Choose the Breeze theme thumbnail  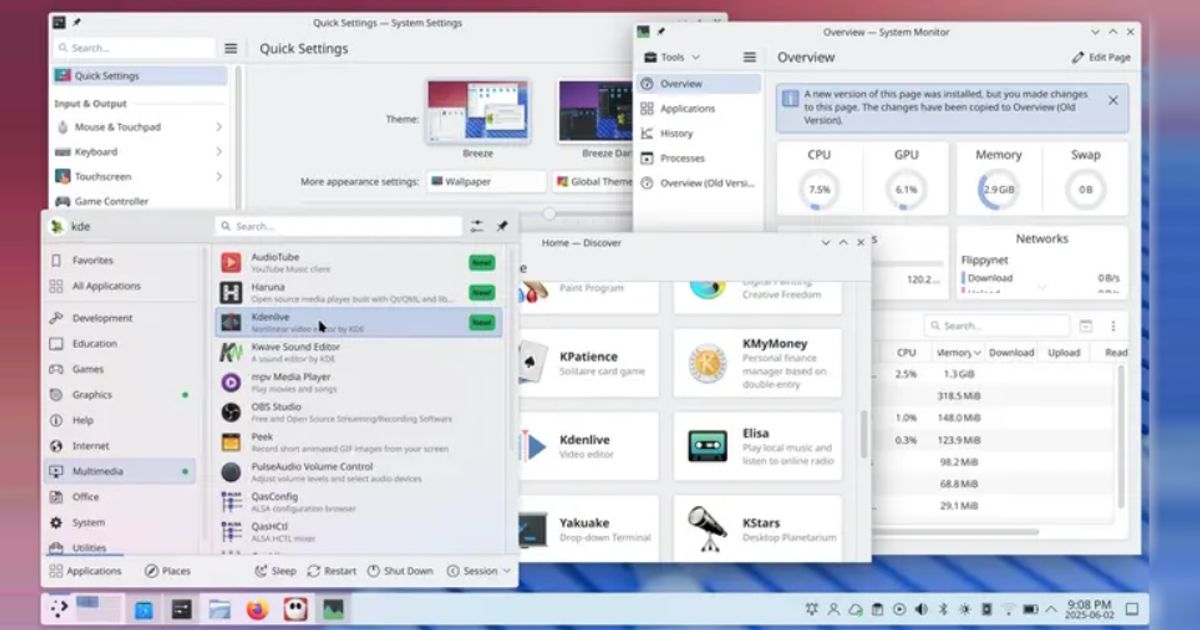[x=478, y=112]
